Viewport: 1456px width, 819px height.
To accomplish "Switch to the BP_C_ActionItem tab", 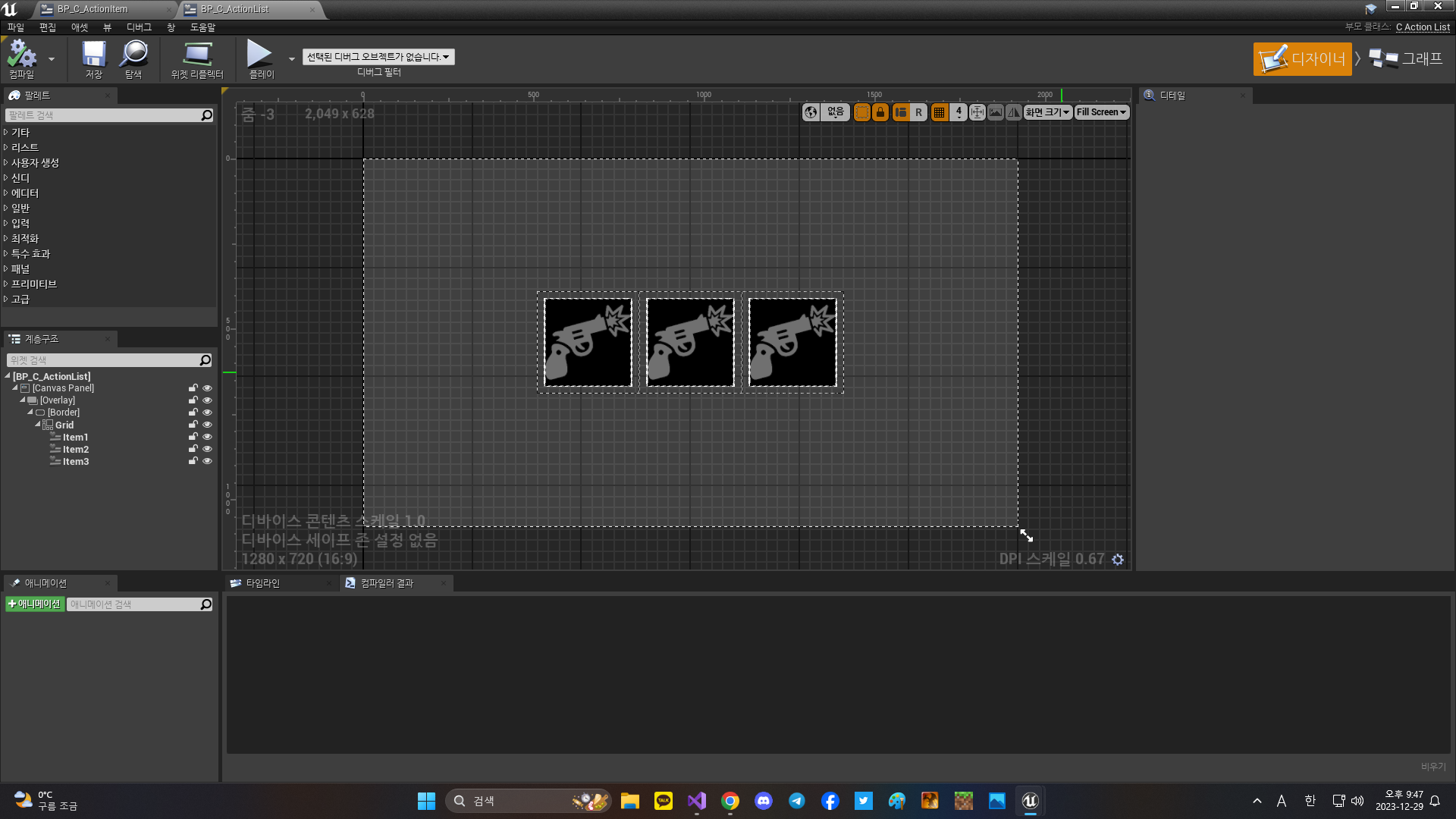I will tap(93, 9).
